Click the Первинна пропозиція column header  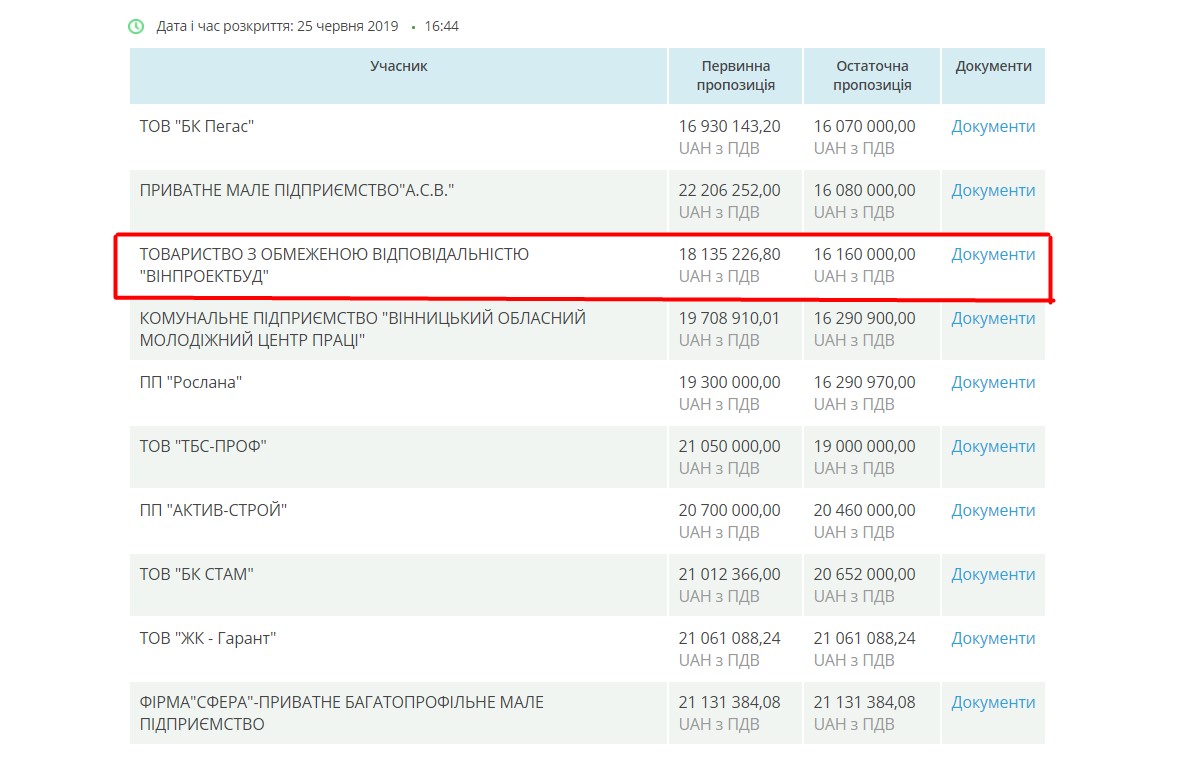(x=736, y=76)
